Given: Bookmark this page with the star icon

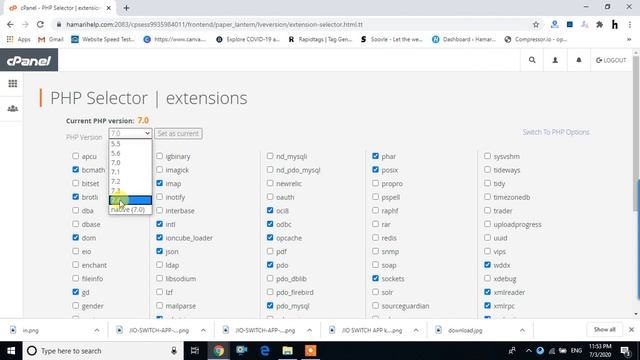Looking at the screenshot, I should click(536, 24).
